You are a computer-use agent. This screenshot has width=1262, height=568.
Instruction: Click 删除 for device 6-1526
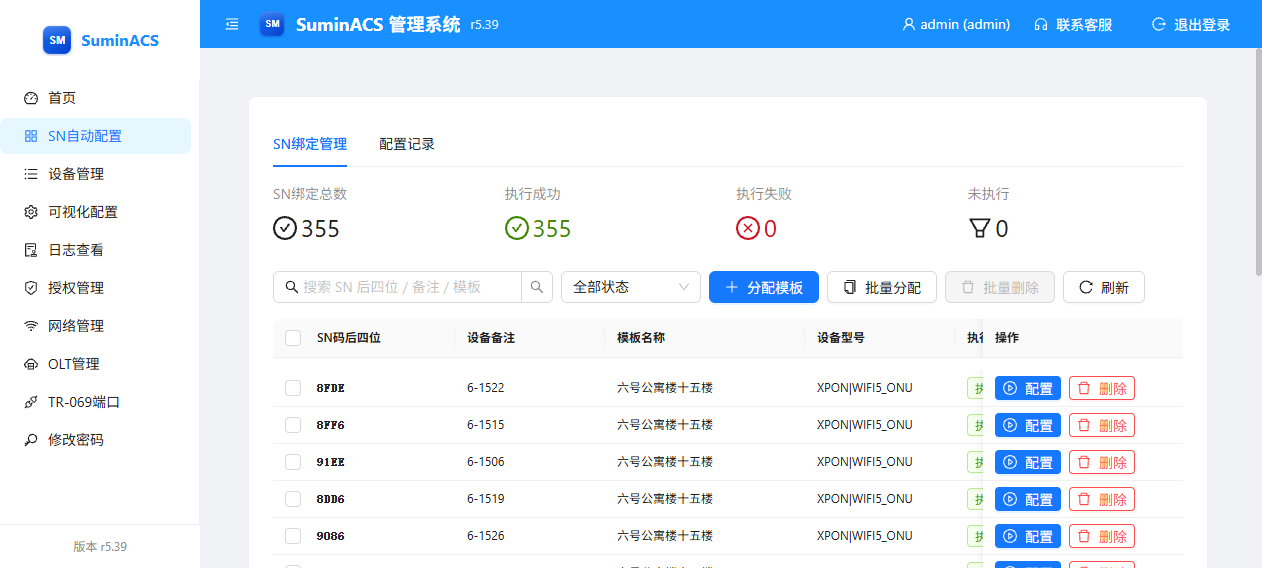pos(1102,536)
